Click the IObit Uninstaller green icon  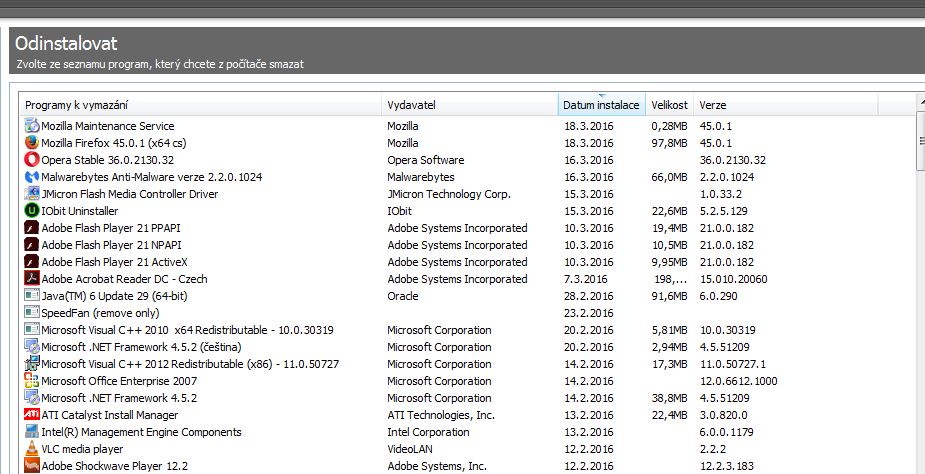[x=32, y=211]
